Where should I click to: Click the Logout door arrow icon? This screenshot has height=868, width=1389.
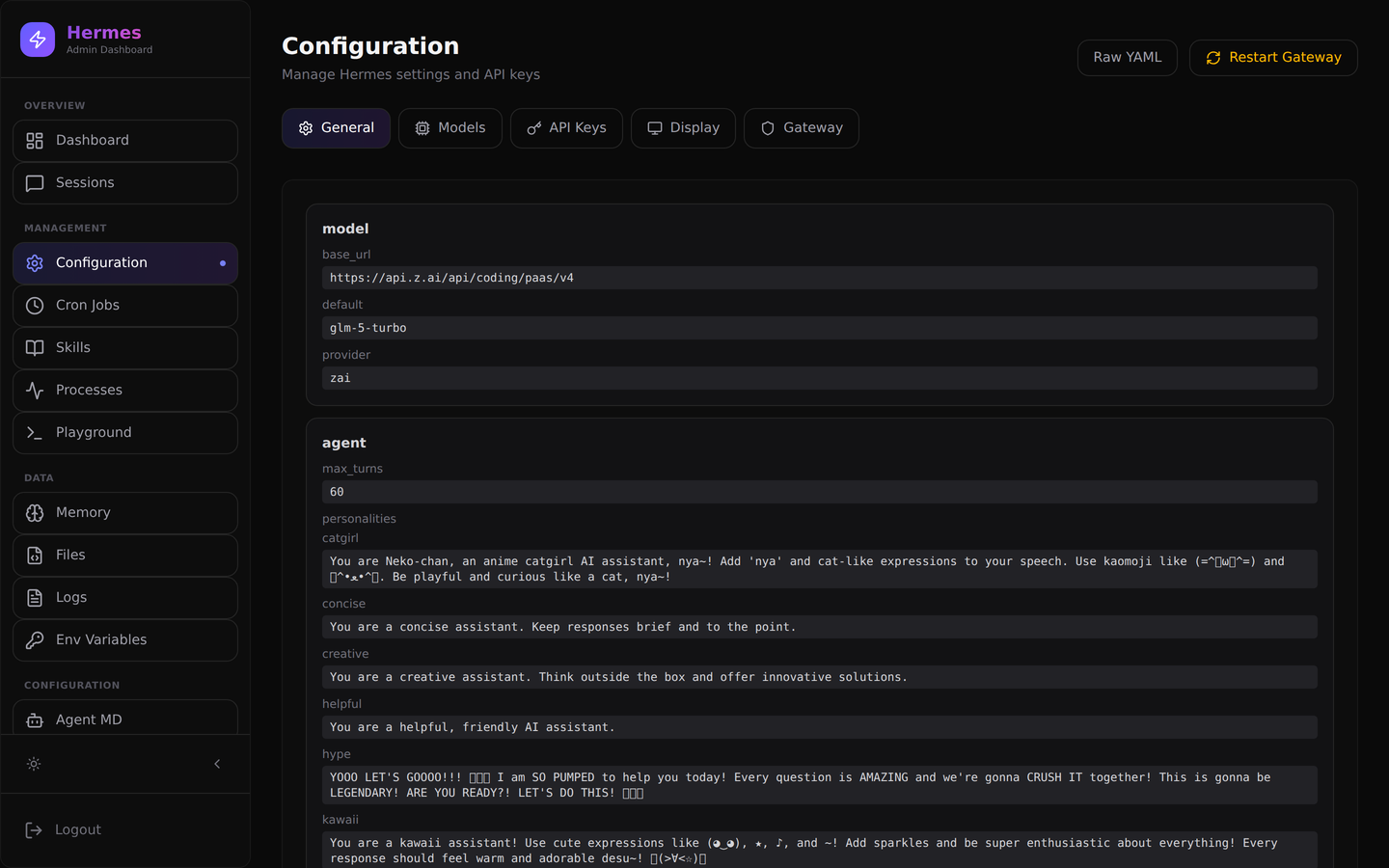coord(34,830)
